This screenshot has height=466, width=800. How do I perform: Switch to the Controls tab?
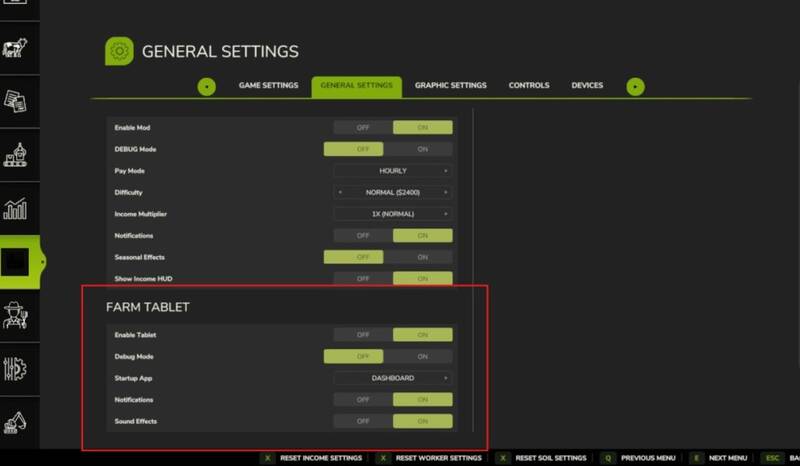pyautogui.click(x=528, y=86)
